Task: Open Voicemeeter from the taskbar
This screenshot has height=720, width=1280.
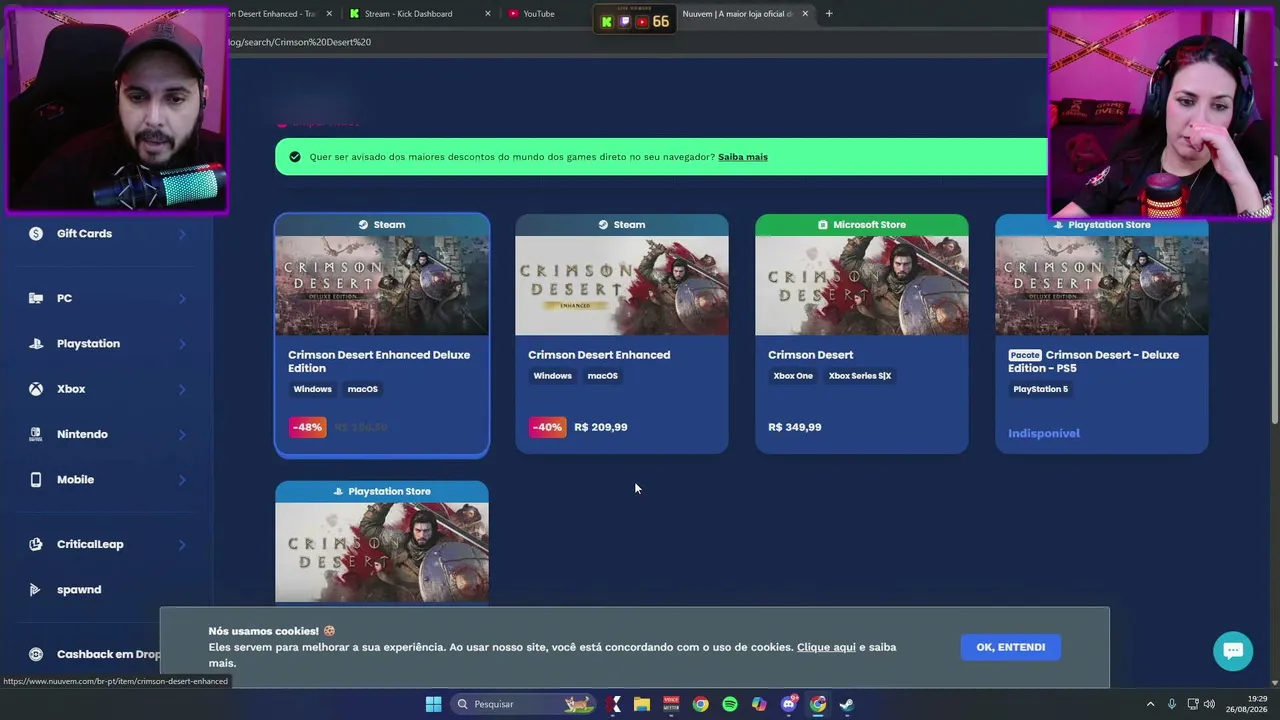Action: click(x=671, y=704)
